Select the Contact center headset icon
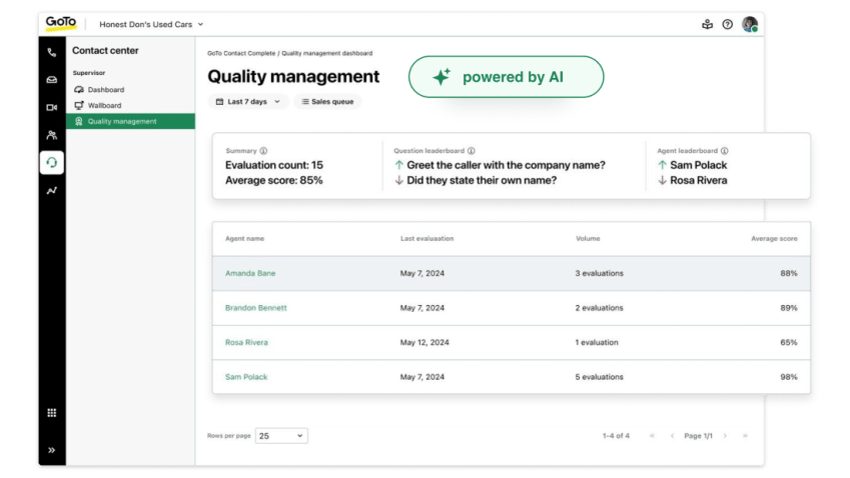The height and width of the screenshot is (478, 850). [51, 162]
